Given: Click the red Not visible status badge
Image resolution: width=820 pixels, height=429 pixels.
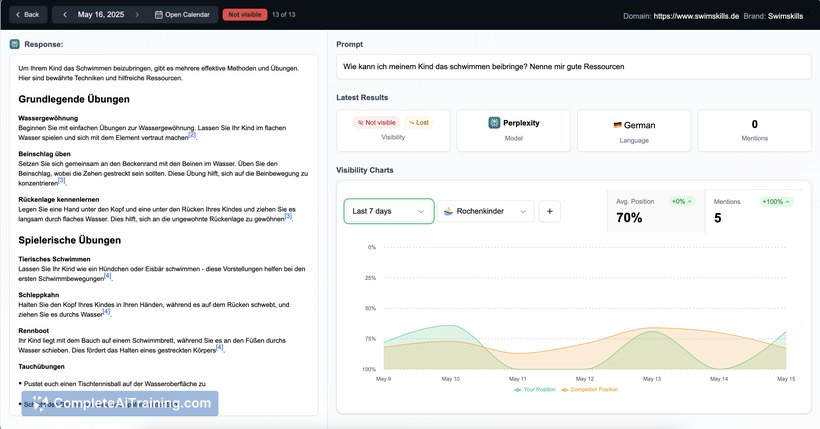Looking at the screenshot, I should click(x=245, y=15).
